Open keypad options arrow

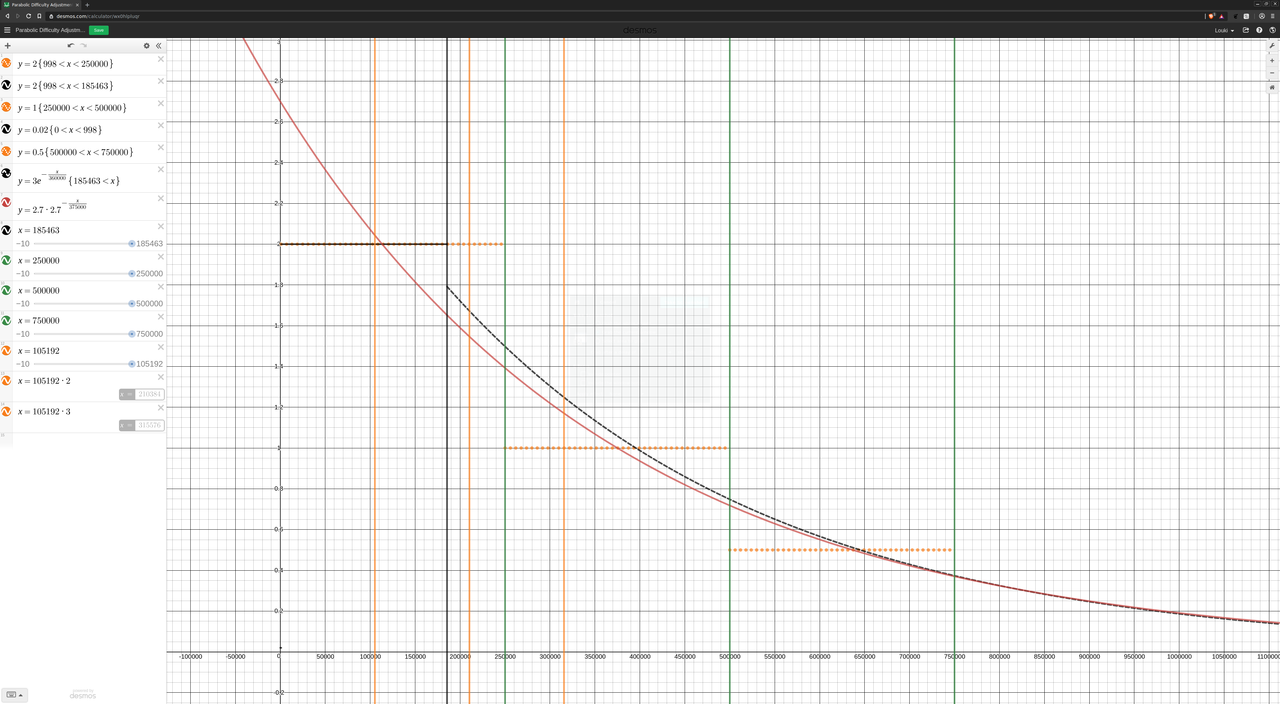tap(21, 694)
